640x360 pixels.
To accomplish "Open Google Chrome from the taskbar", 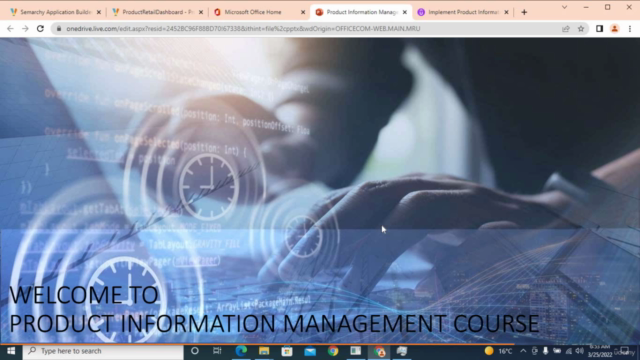I will pos(333,351).
